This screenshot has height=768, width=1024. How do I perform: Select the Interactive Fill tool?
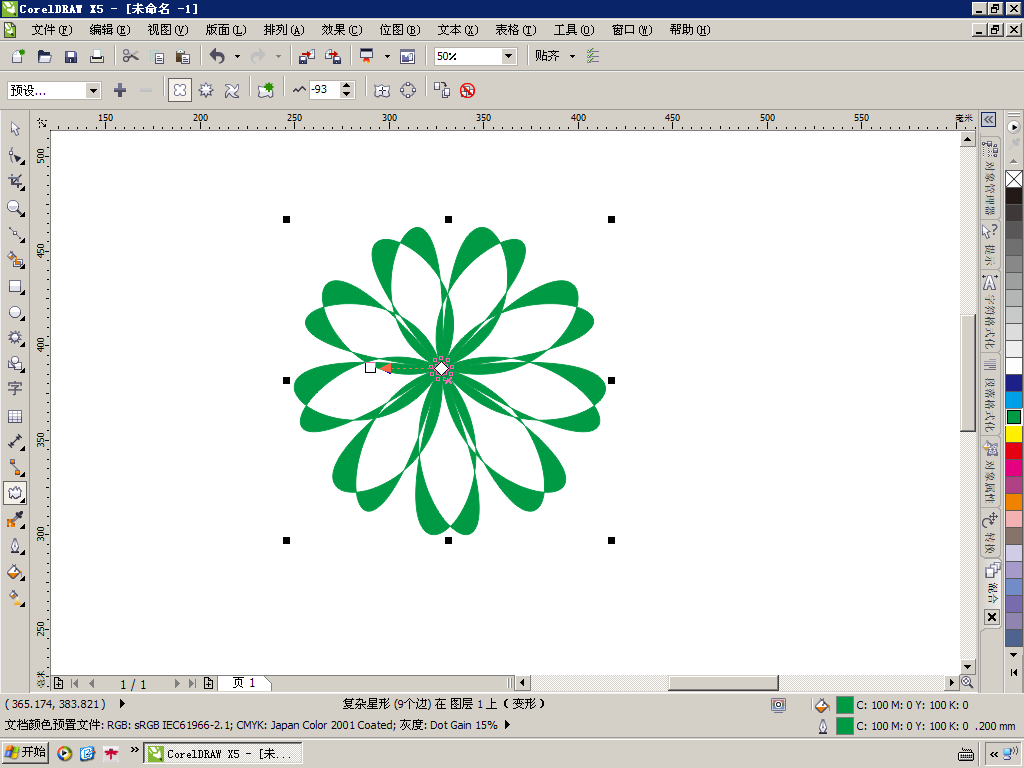click(x=15, y=598)
